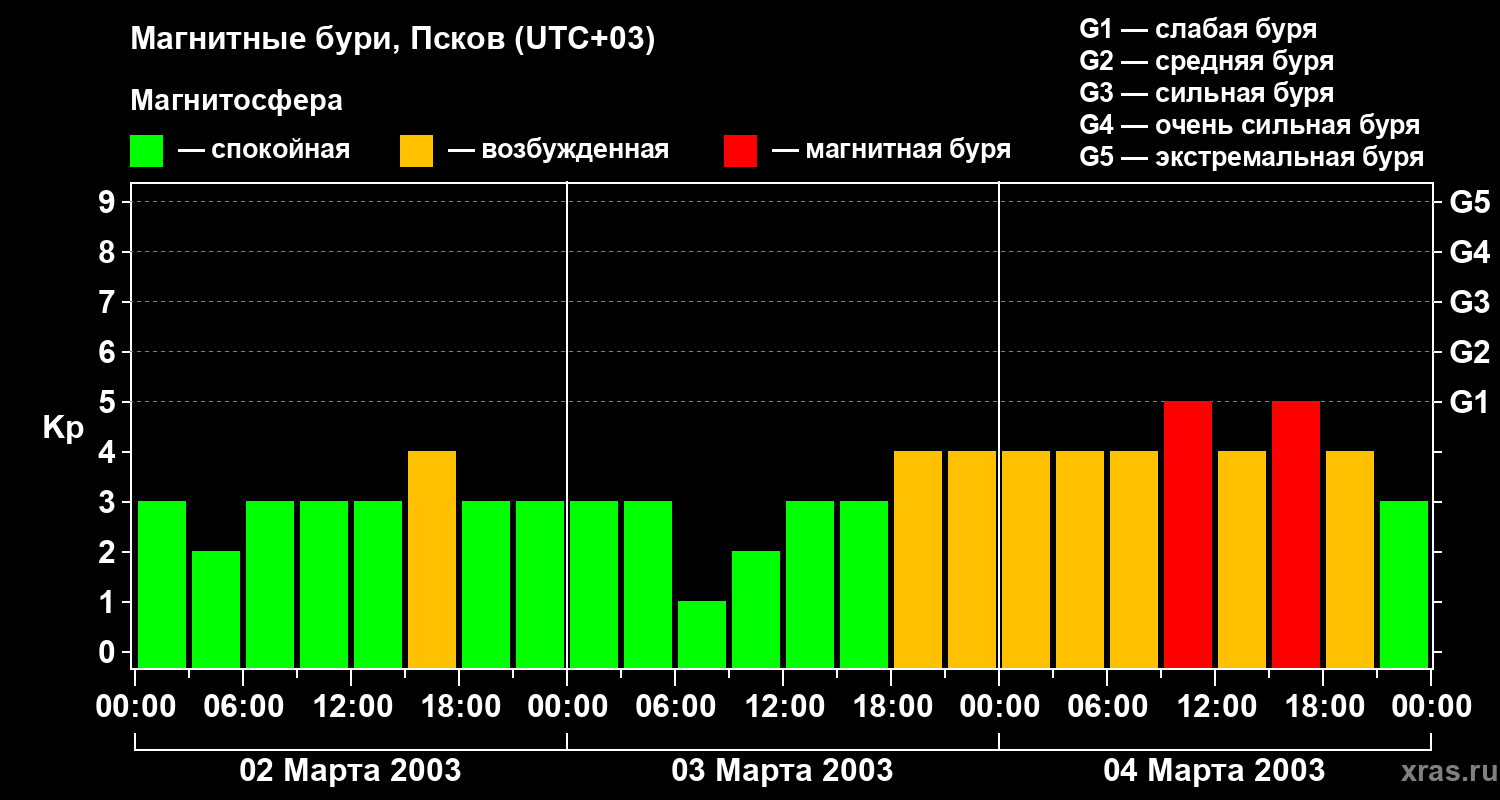The image size is (1500, 800).
Task: Click the red 'магнитная буря' legend swatch
Action: (x=740, y=151)
